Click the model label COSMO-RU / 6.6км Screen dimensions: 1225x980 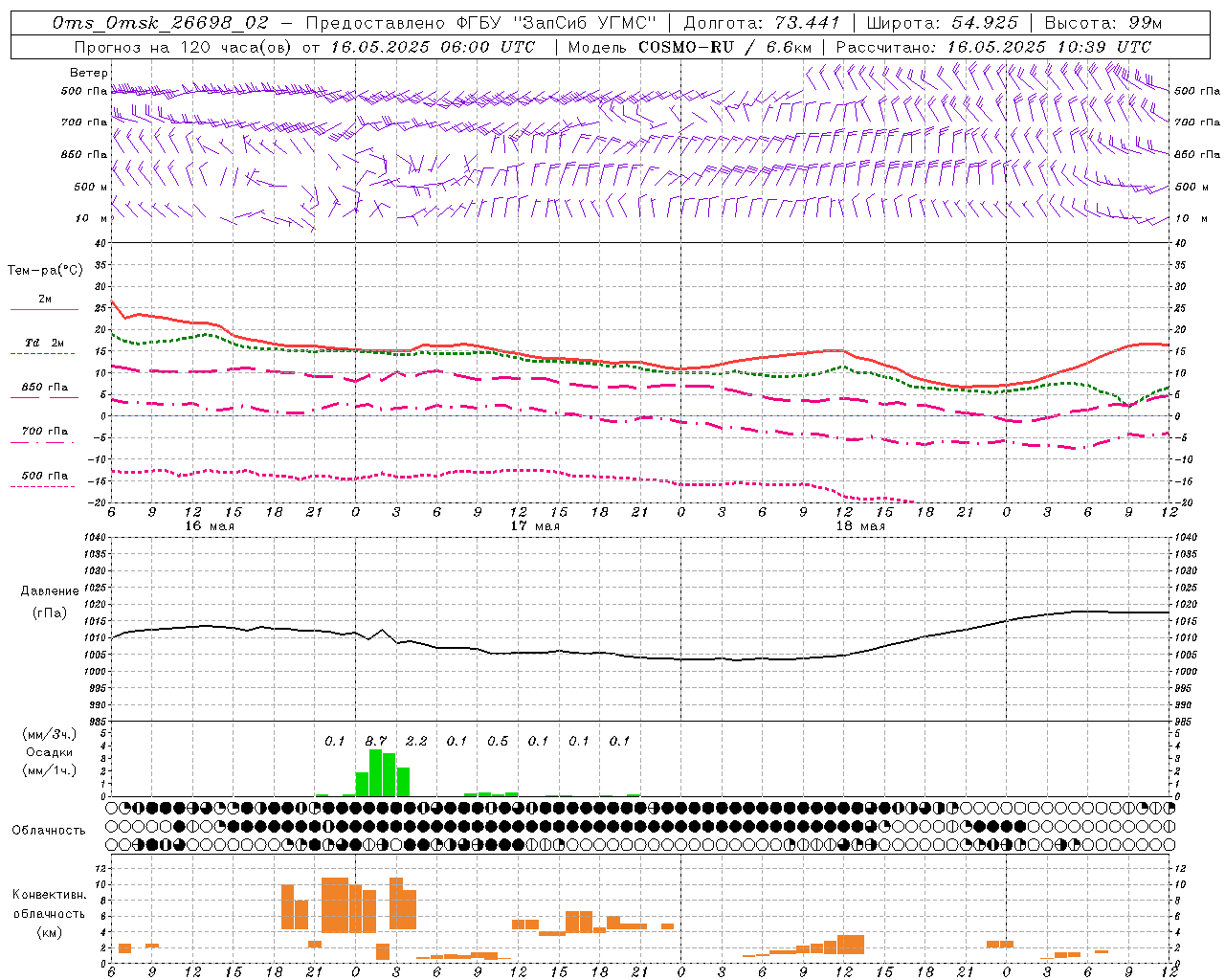[725, 47]
